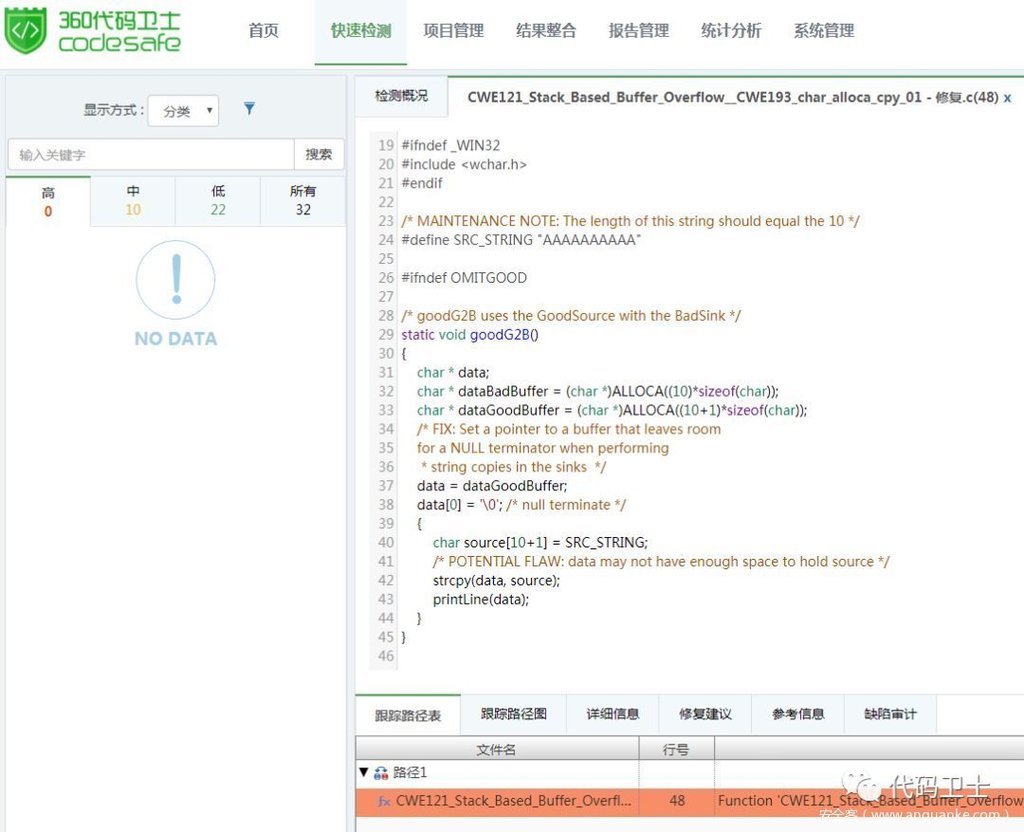Click code line 20 #include <wchar.h>
1024x832 pixels.
[464, 164]
